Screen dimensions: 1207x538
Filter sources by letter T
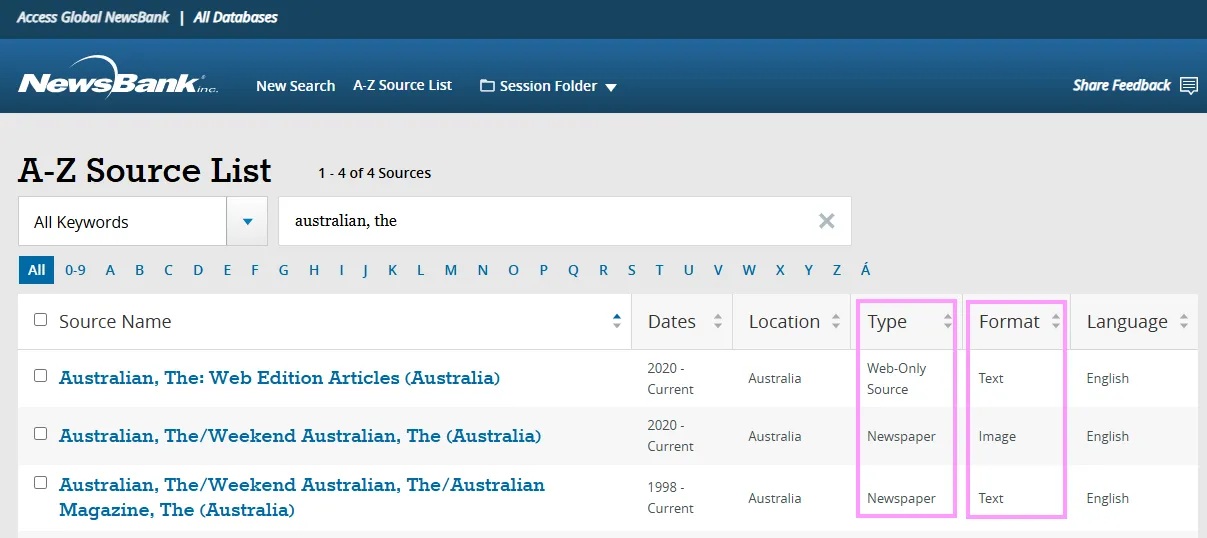659,270
